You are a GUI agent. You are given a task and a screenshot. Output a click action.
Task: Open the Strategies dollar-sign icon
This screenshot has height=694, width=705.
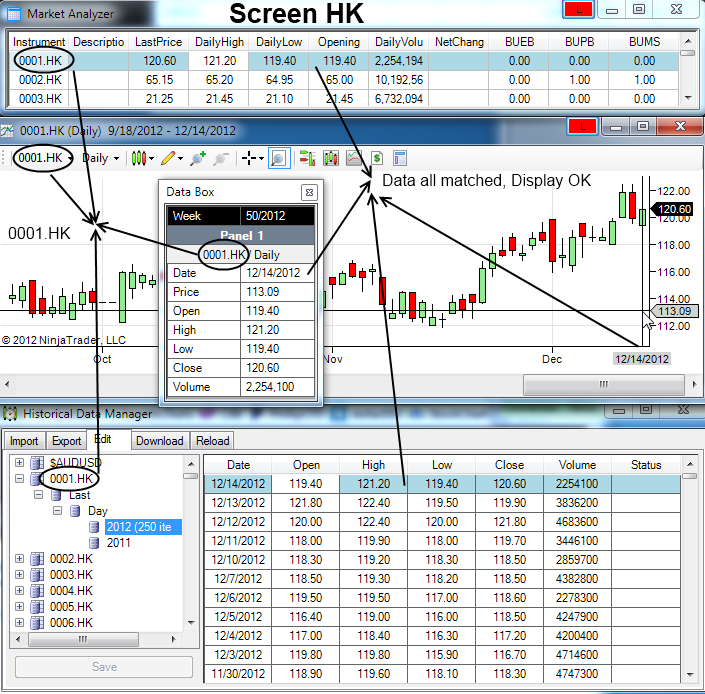tap(377, 158)
